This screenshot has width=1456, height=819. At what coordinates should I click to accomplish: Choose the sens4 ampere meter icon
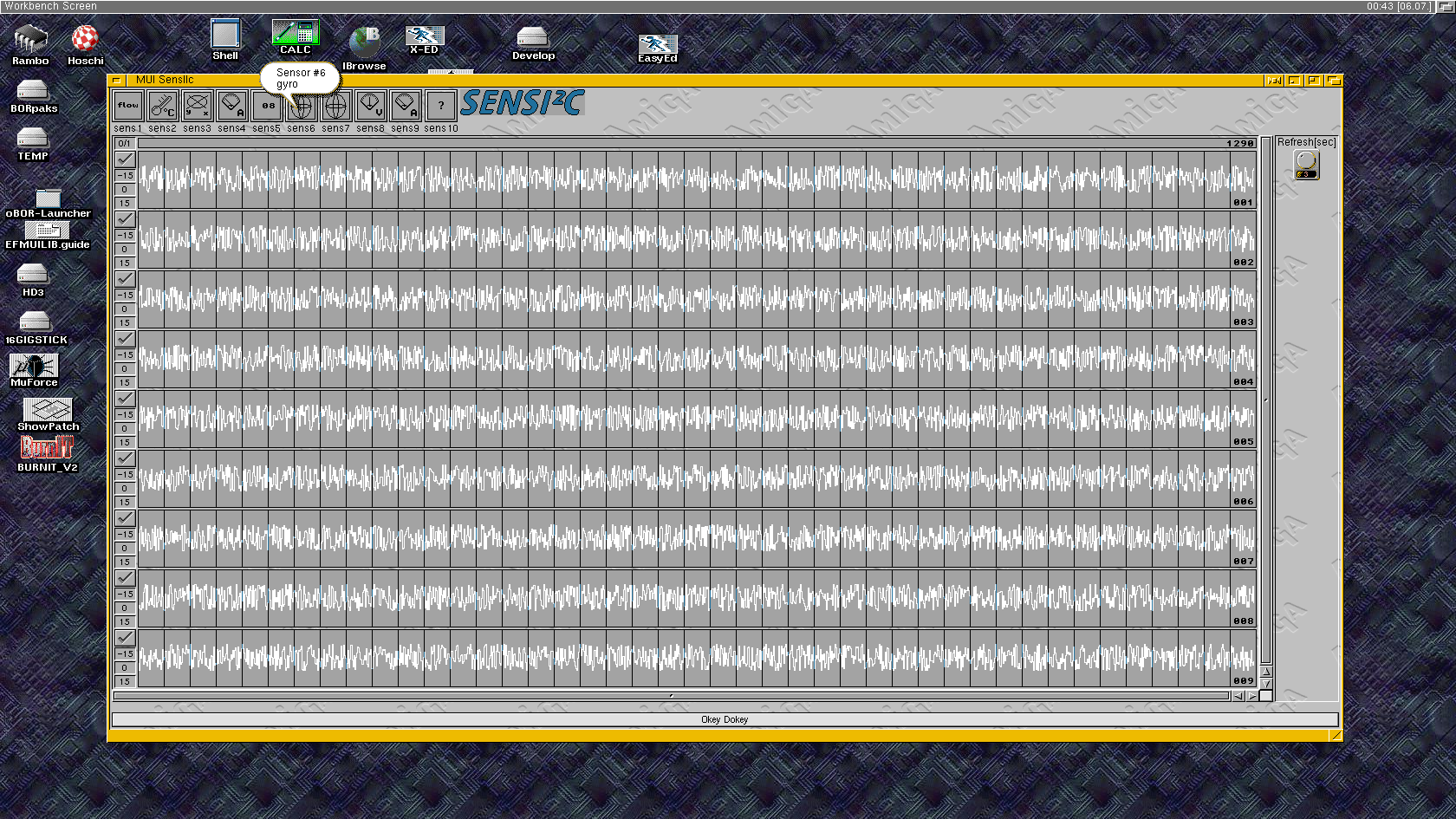pos(232,106)
